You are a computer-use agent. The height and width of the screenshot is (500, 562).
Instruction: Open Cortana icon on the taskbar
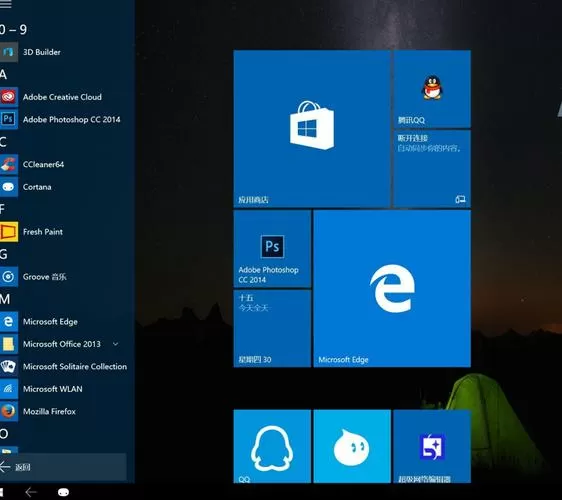pos(63,492)
